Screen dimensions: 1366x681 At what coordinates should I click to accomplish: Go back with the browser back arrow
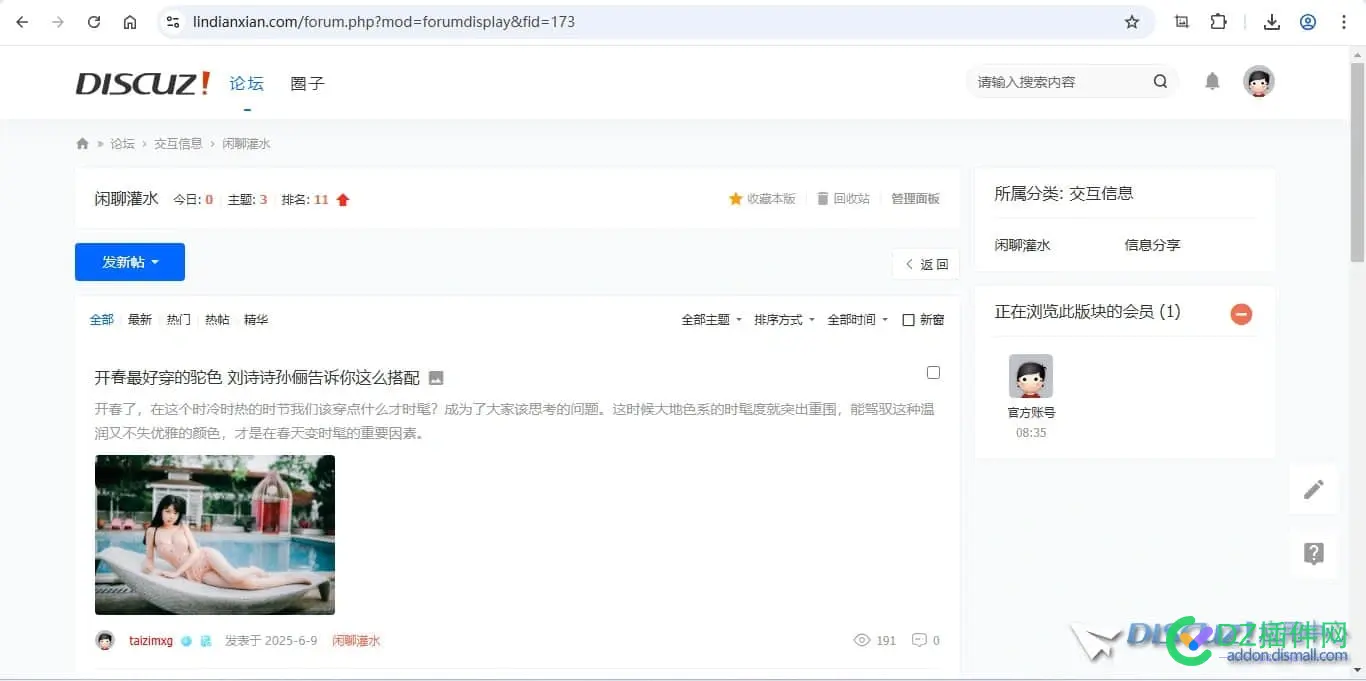22,22
